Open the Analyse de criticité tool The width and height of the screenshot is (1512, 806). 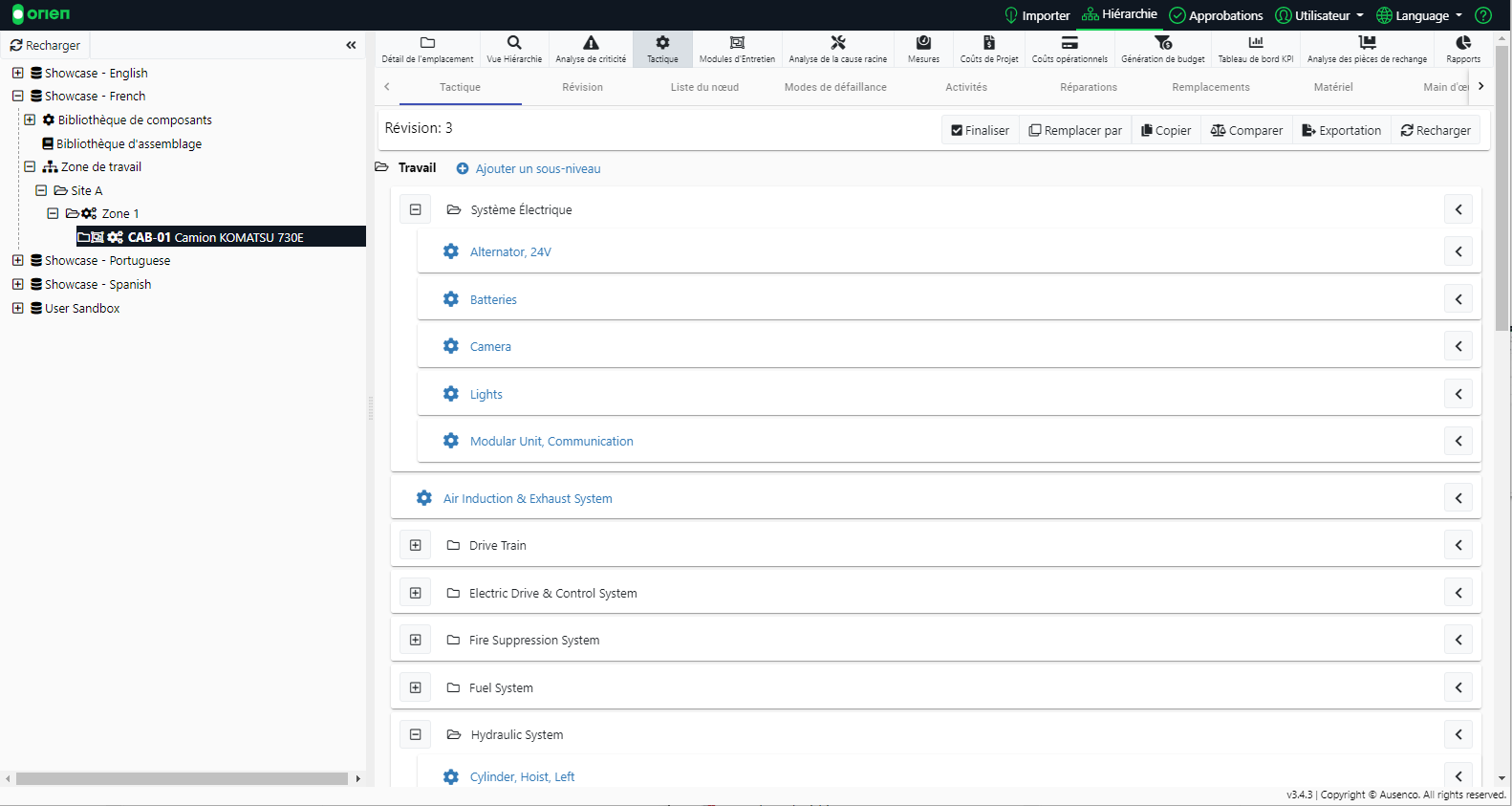coord(591,49)
